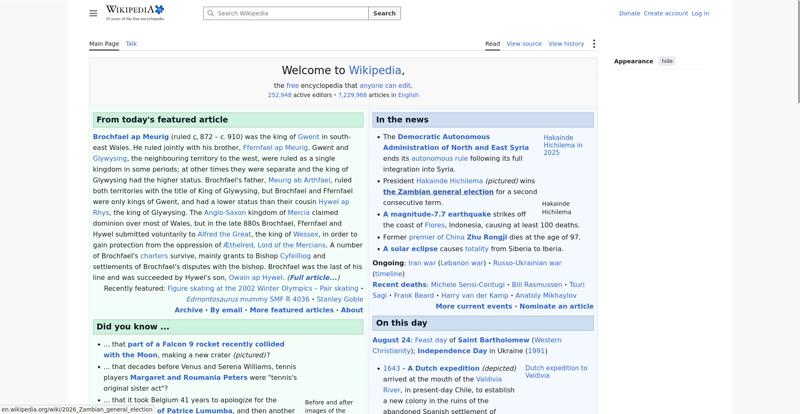Click the Zhu Rongji link

pyautogui.click(x=487, y=237)
